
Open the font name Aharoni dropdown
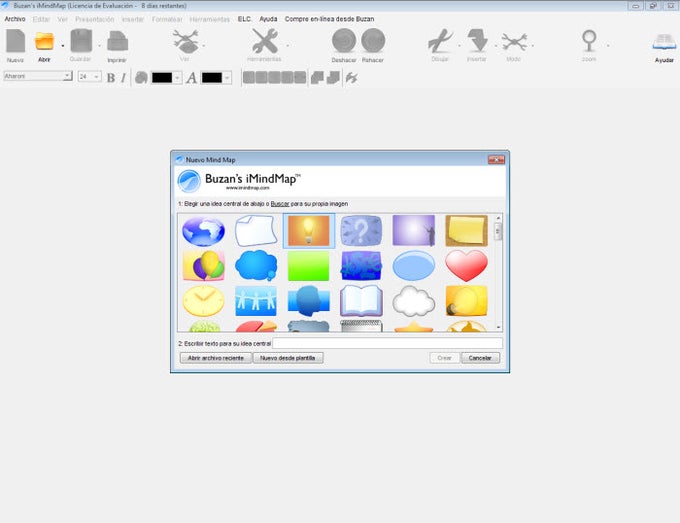(x=67, y=76)
